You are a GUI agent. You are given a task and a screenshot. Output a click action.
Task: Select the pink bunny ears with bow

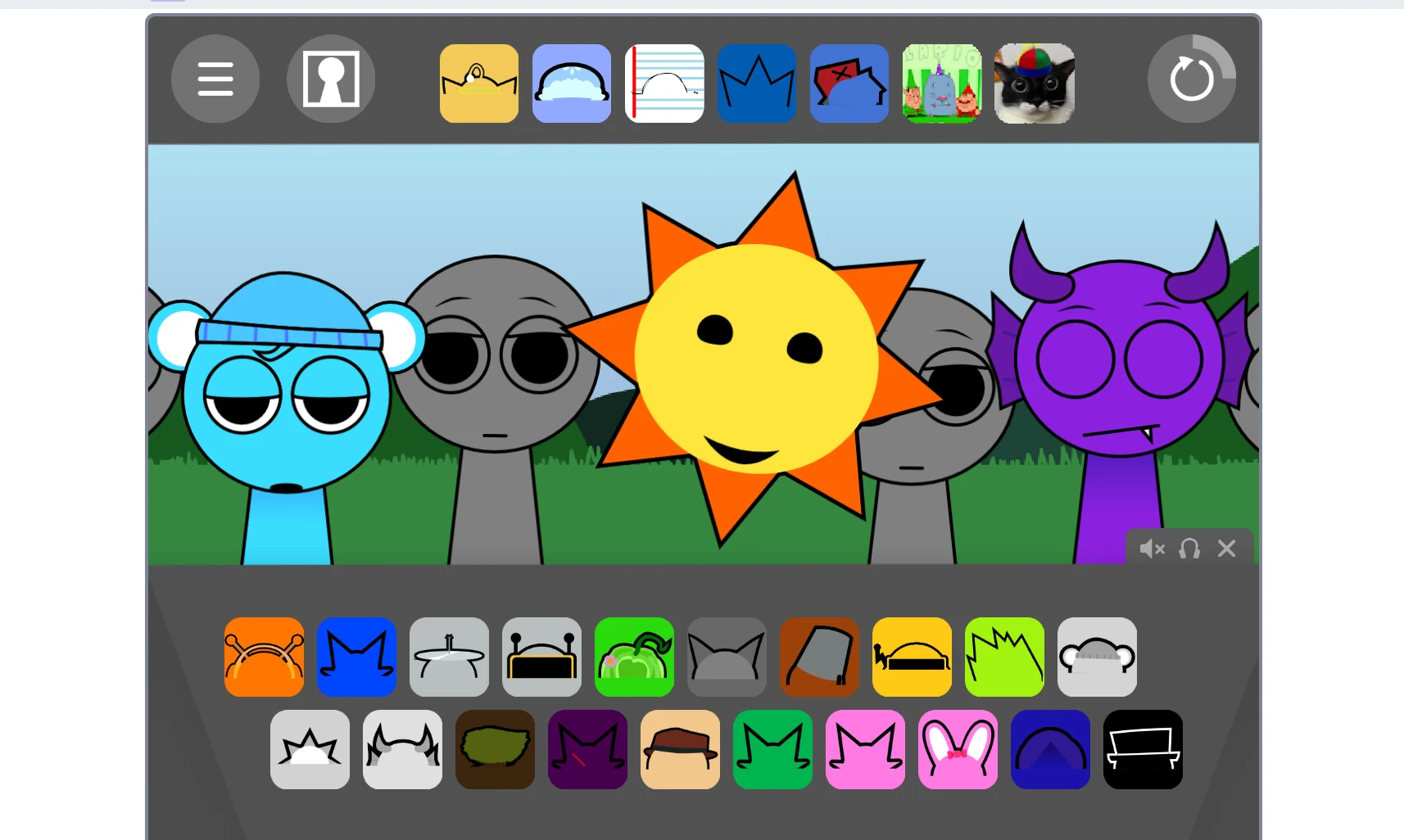[958, 749]
